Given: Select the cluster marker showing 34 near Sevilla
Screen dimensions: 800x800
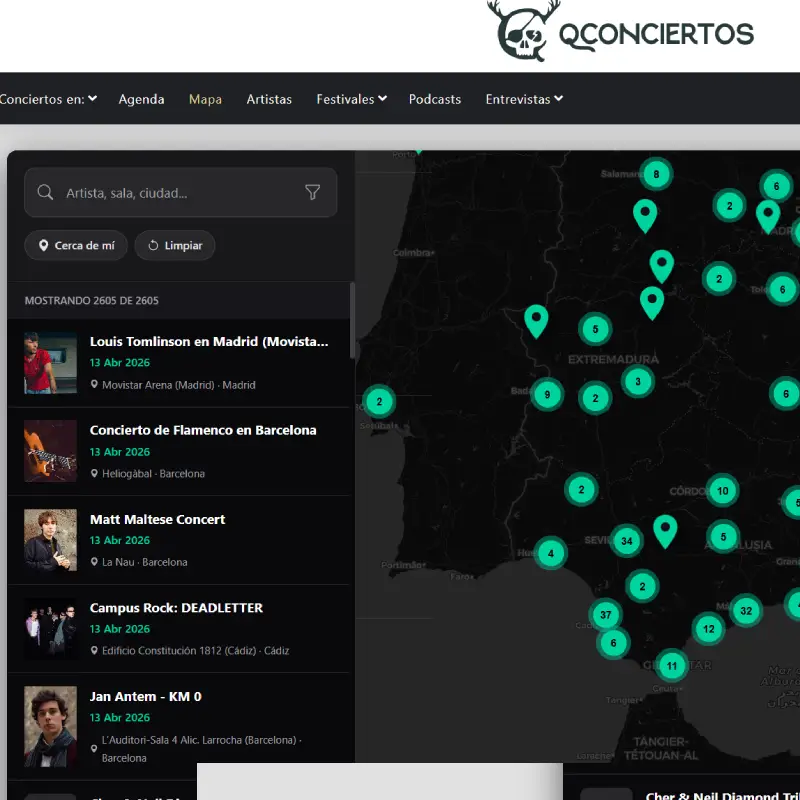Looking at the screenshot, I should pos(627,539).
